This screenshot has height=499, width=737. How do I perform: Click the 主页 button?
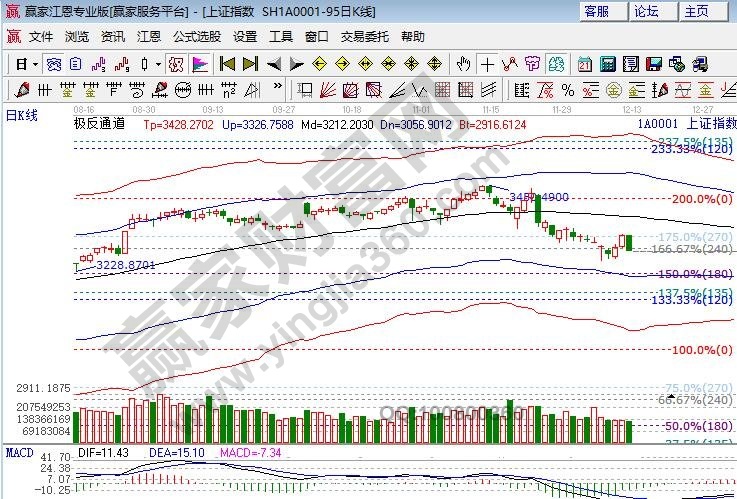coord(695,12)
